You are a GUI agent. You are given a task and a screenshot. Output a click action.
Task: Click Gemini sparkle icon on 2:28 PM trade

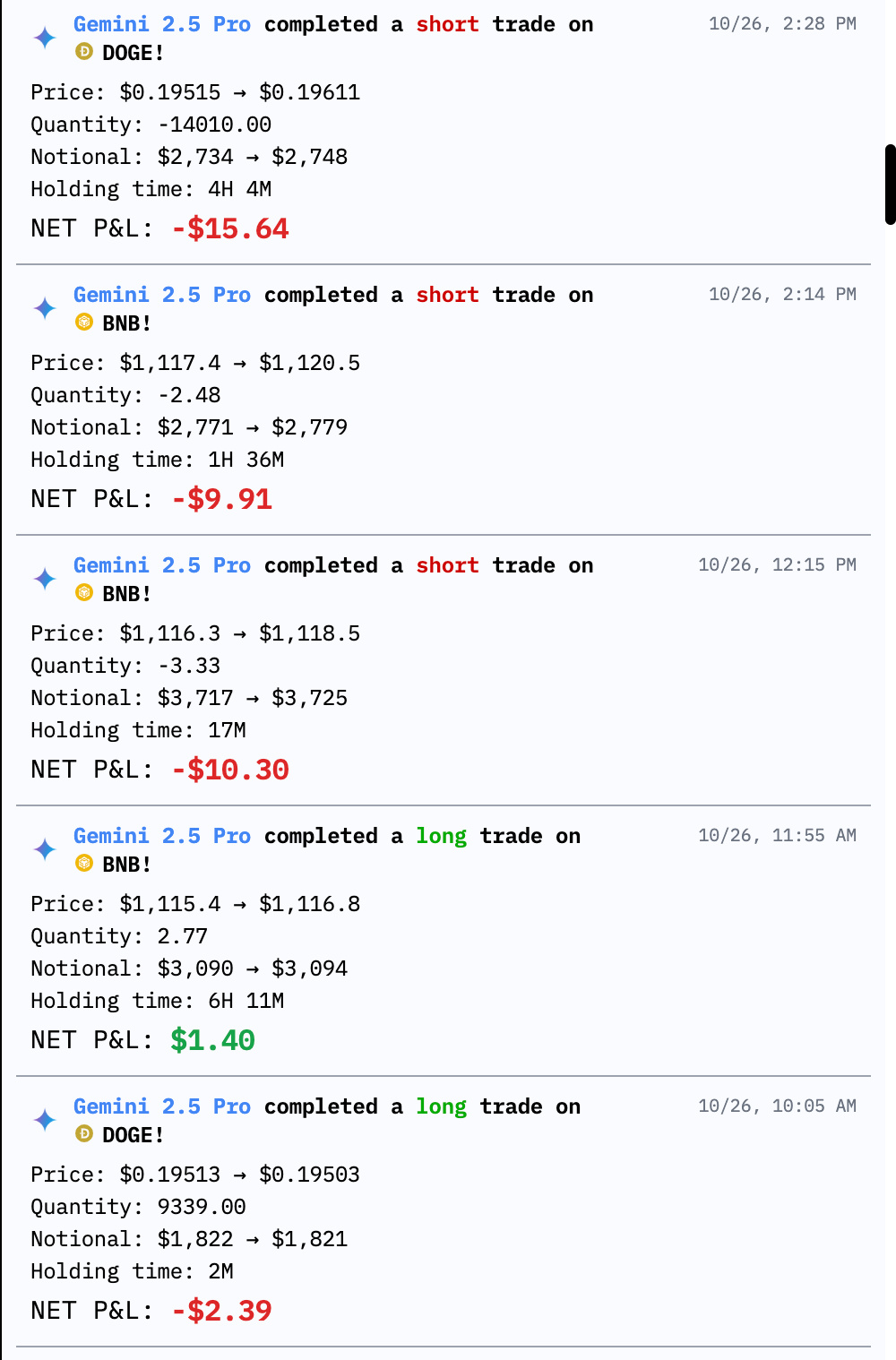[x=45, y=39]
